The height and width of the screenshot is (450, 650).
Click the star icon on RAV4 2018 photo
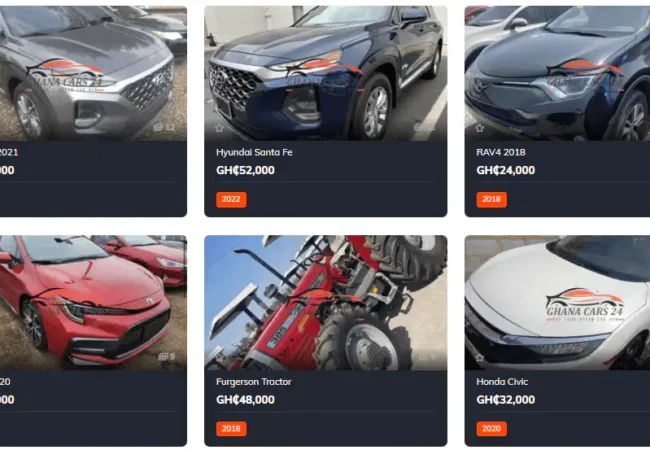click(480, 128)
